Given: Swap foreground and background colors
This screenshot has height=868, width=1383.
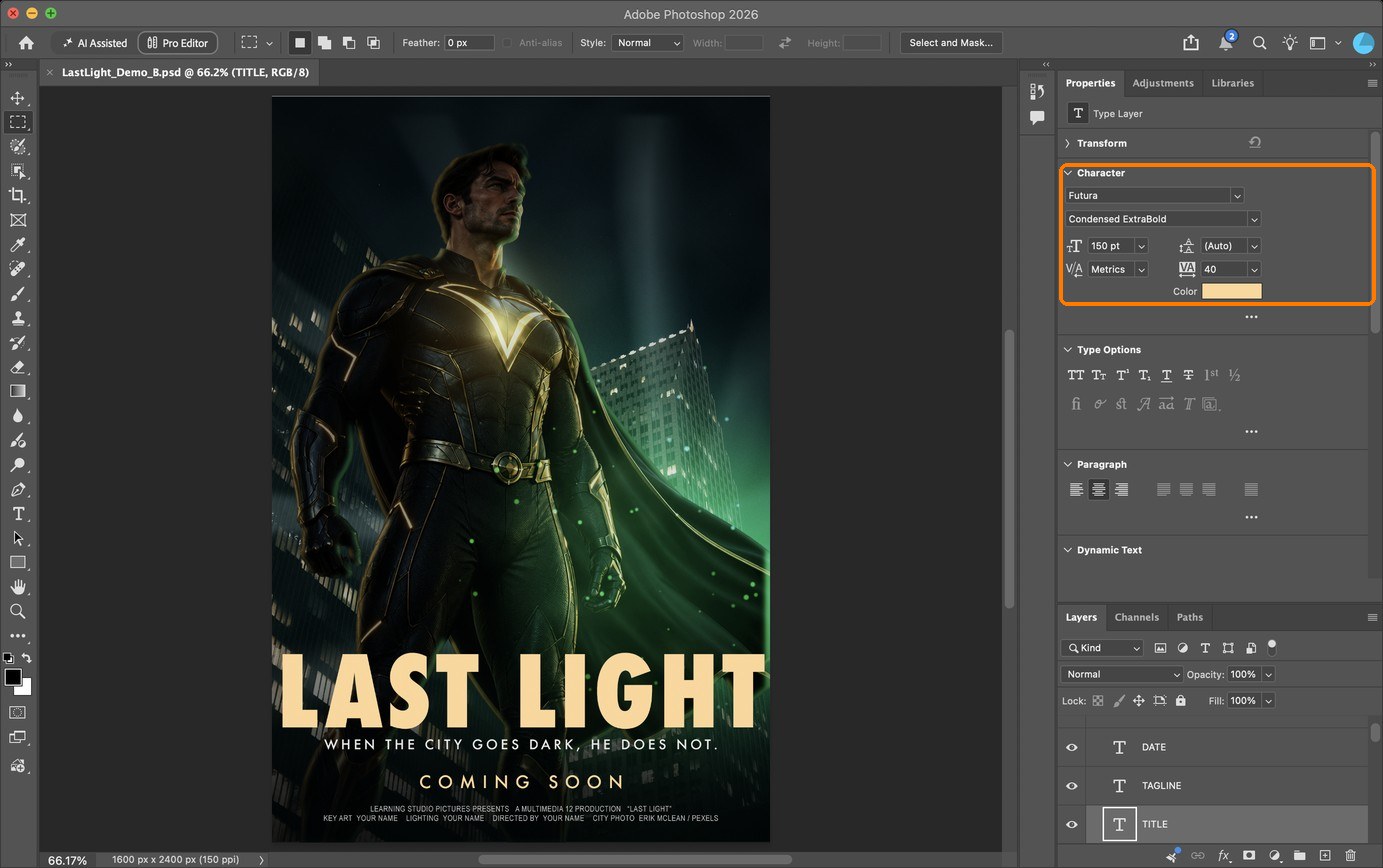Looking at the screenshot, I should pos(27,658).
